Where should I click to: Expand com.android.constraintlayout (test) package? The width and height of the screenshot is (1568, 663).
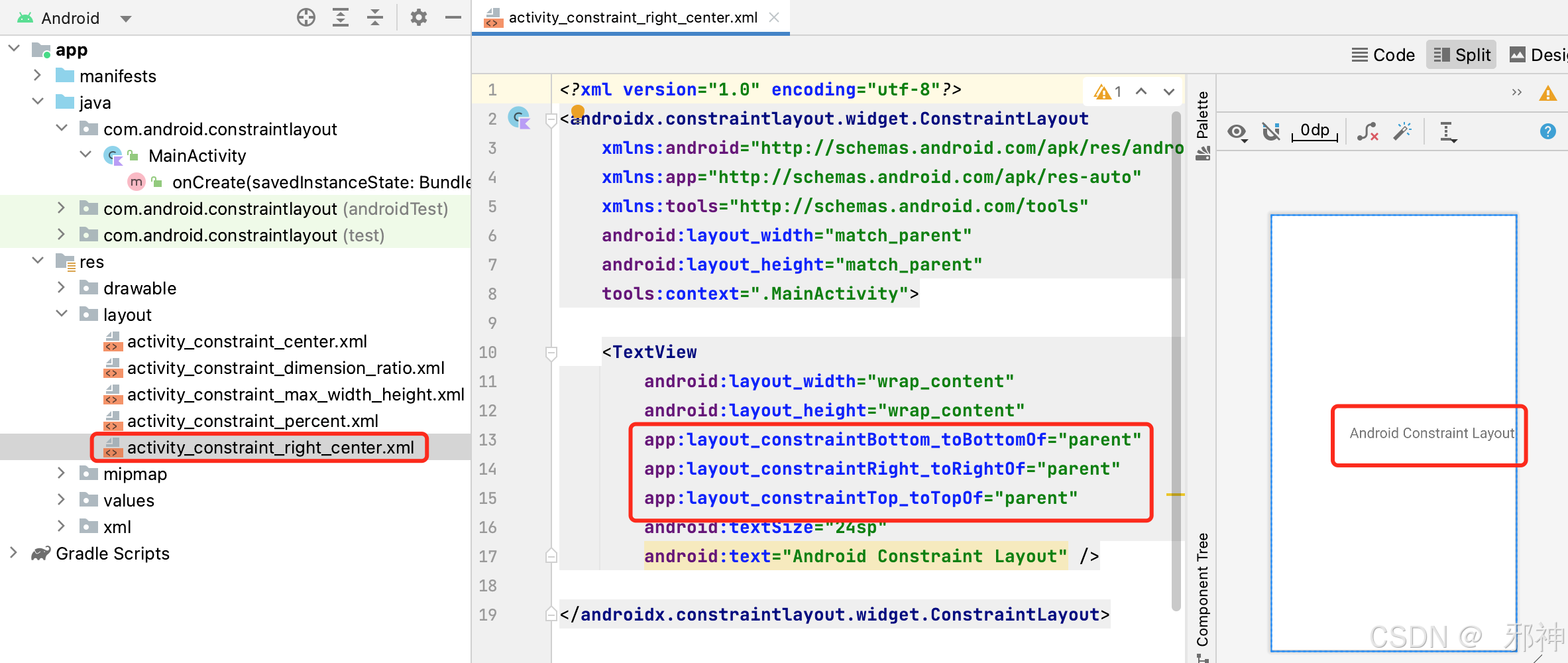(62, 235)
